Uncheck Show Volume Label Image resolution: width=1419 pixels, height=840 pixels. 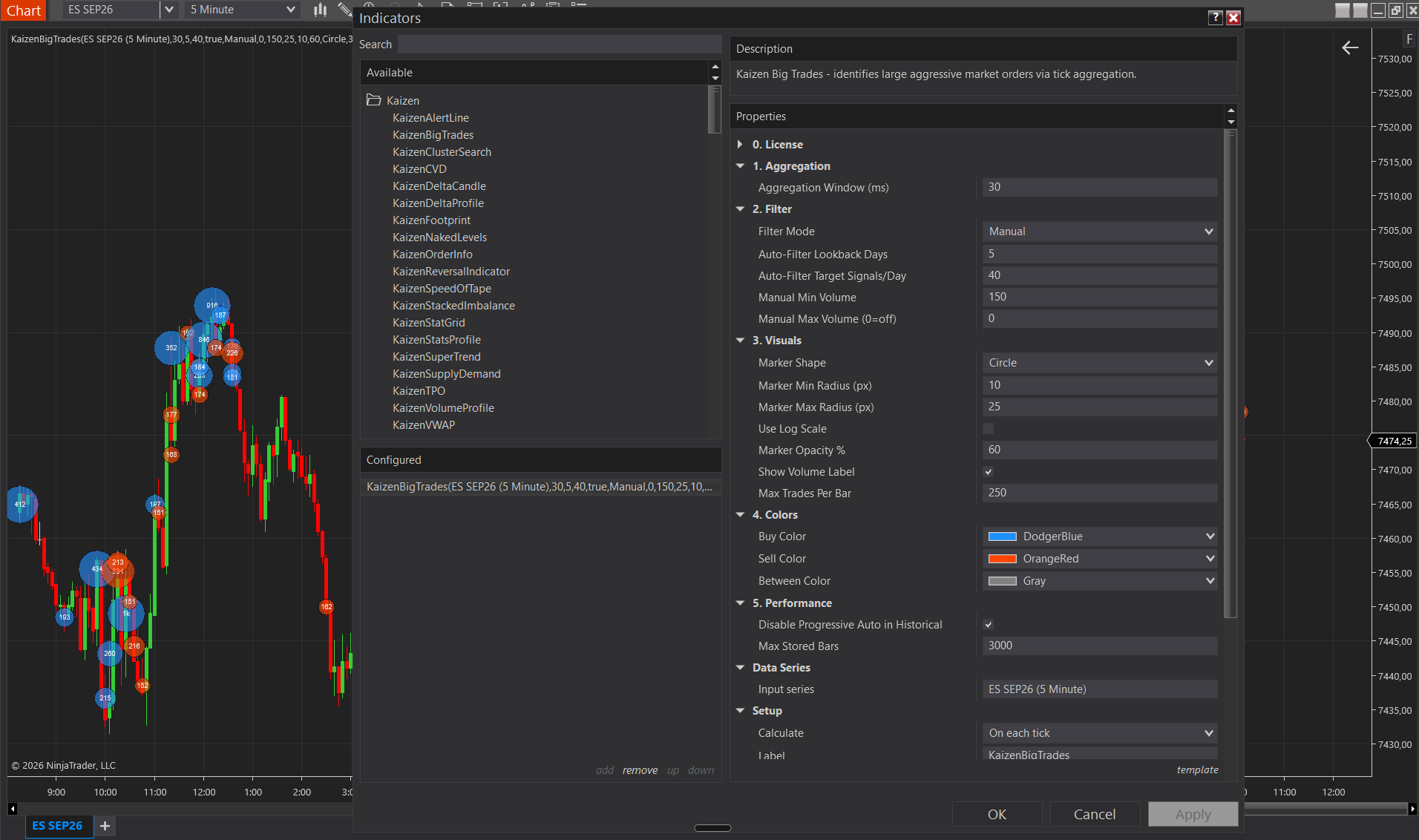pos(988,472)
